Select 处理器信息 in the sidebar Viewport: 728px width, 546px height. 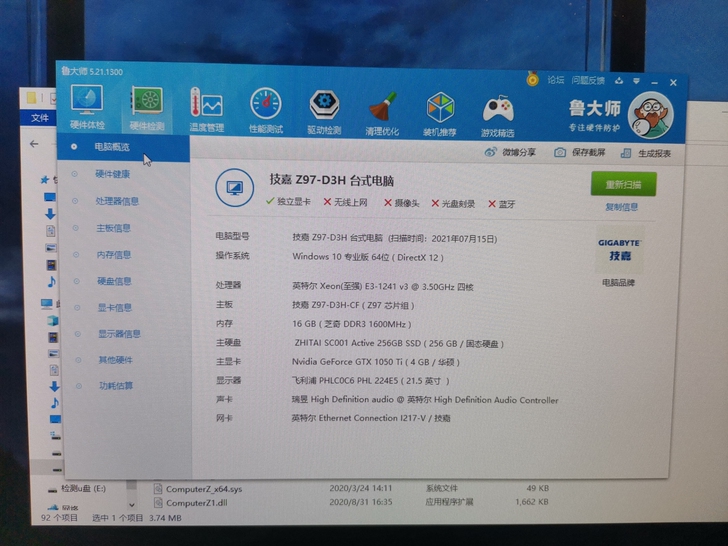click(117, 201)
